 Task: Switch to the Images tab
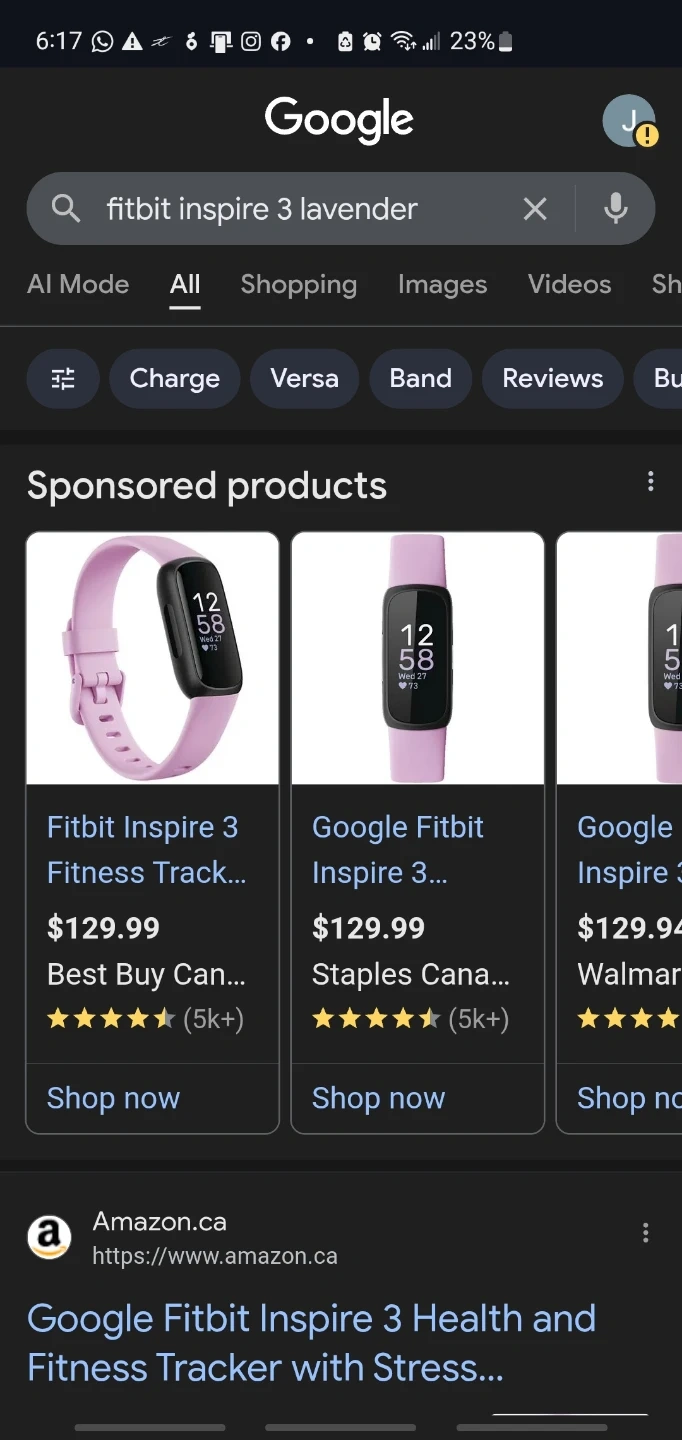click(442, 285)
